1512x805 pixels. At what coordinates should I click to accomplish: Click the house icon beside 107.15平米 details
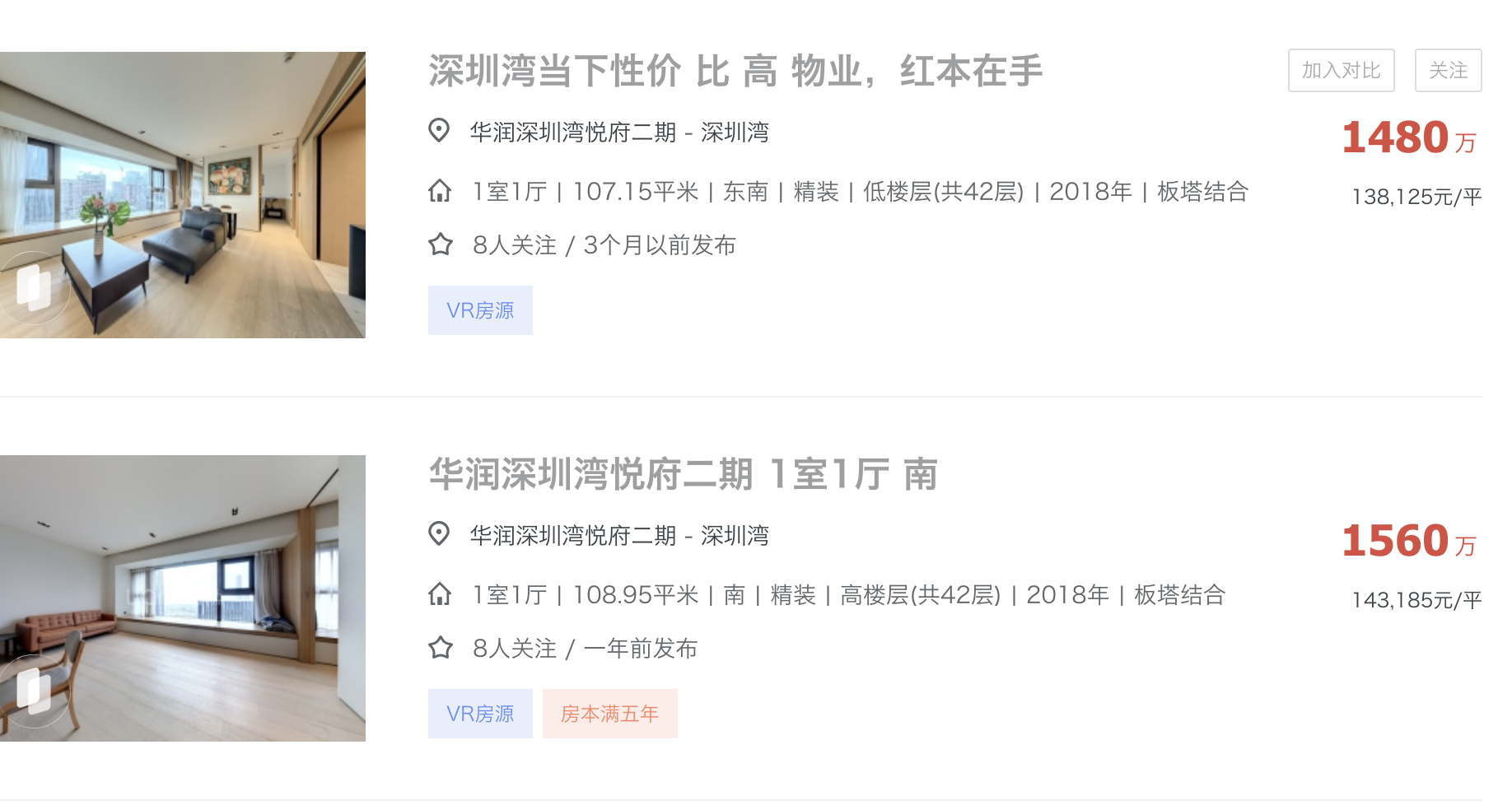tap(440, 191)
